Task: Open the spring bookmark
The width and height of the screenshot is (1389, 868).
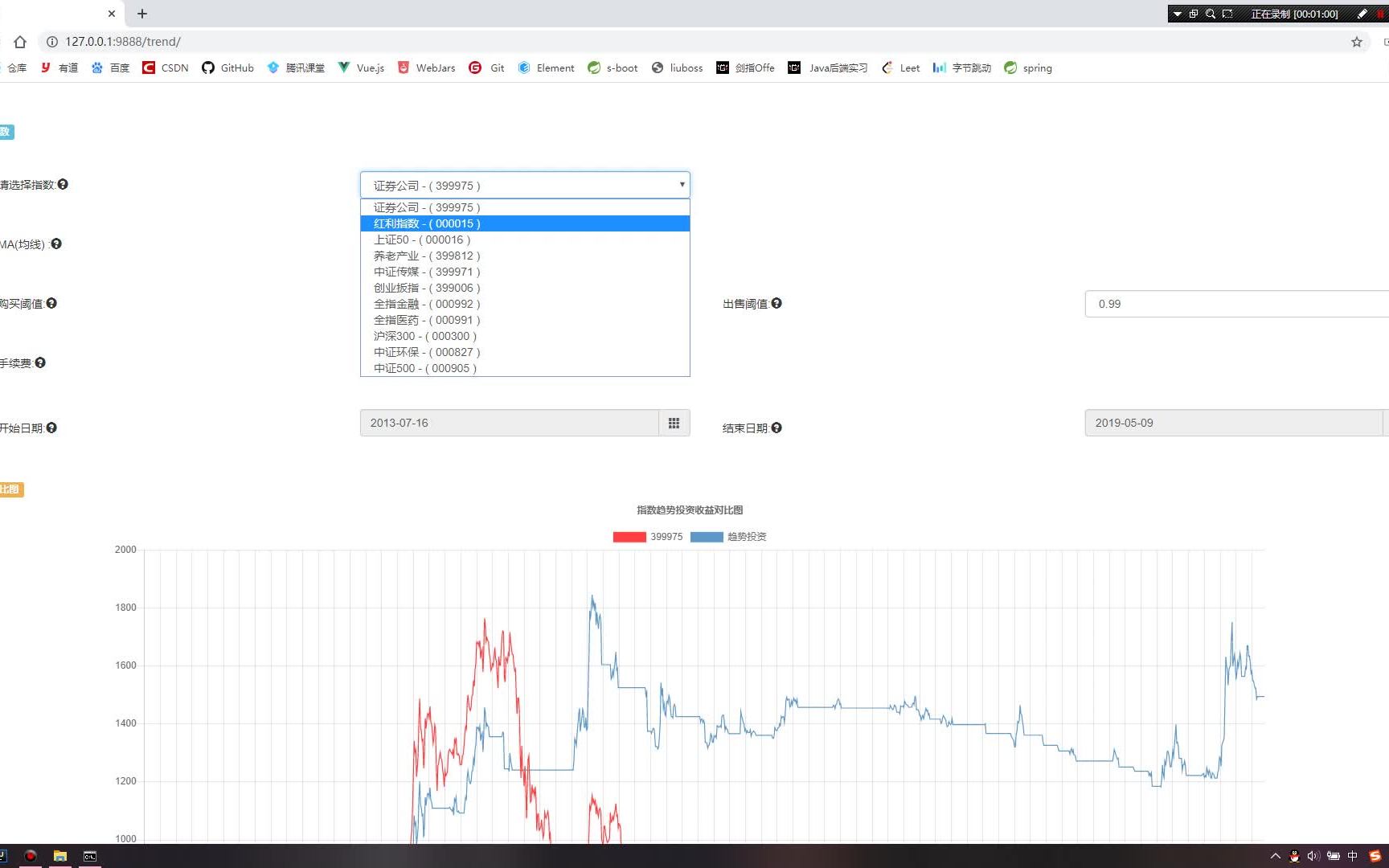Action: [1027, 68]
